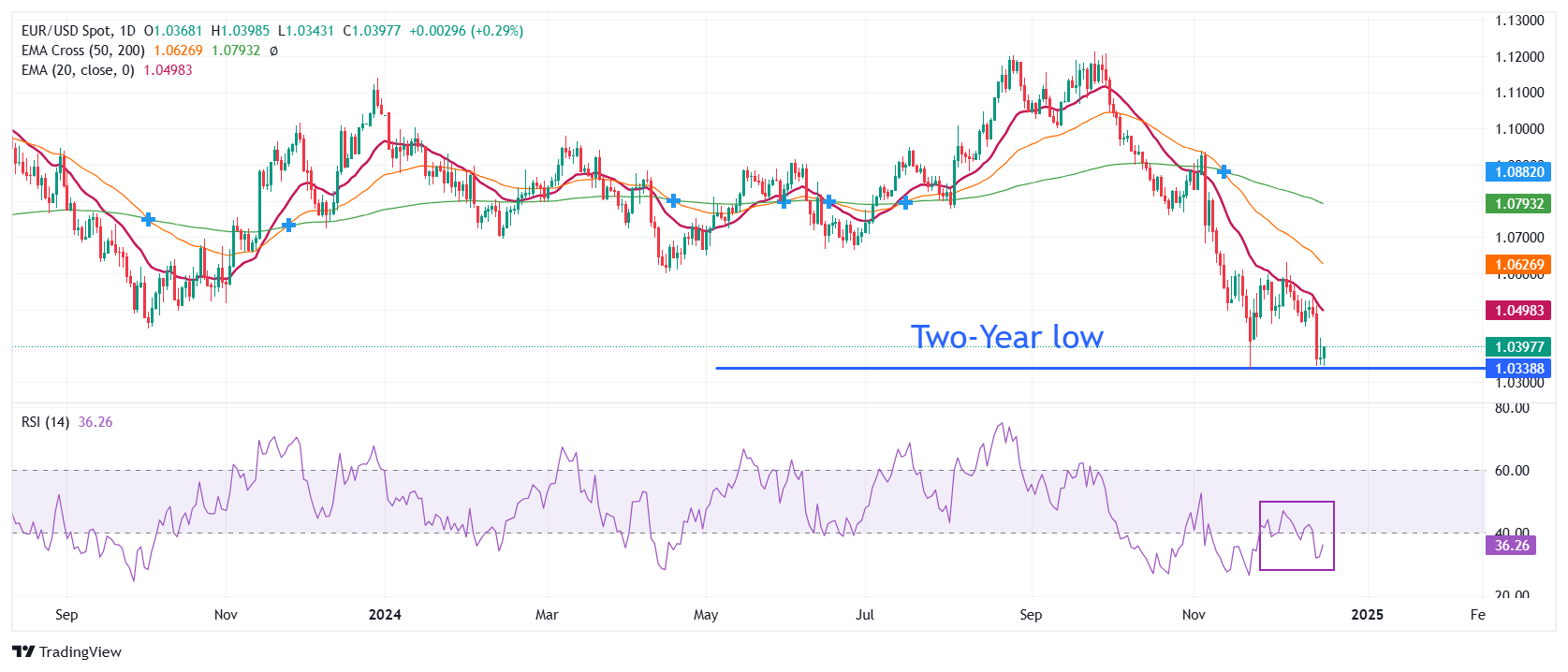Select the blue cross marker before 2024 label
Screen dimensions: 1568x672
[x=288, y=225]
